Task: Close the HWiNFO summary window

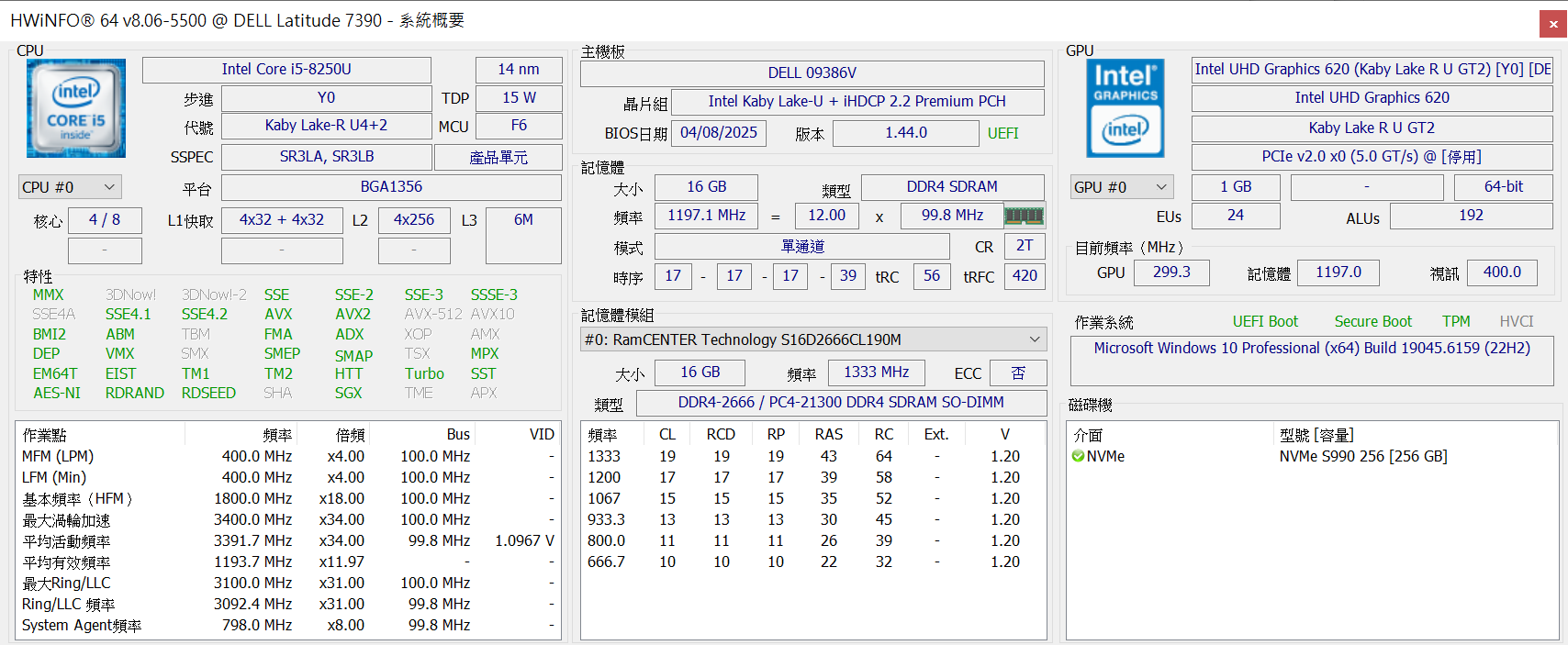Action: [x=1553, y=24]
